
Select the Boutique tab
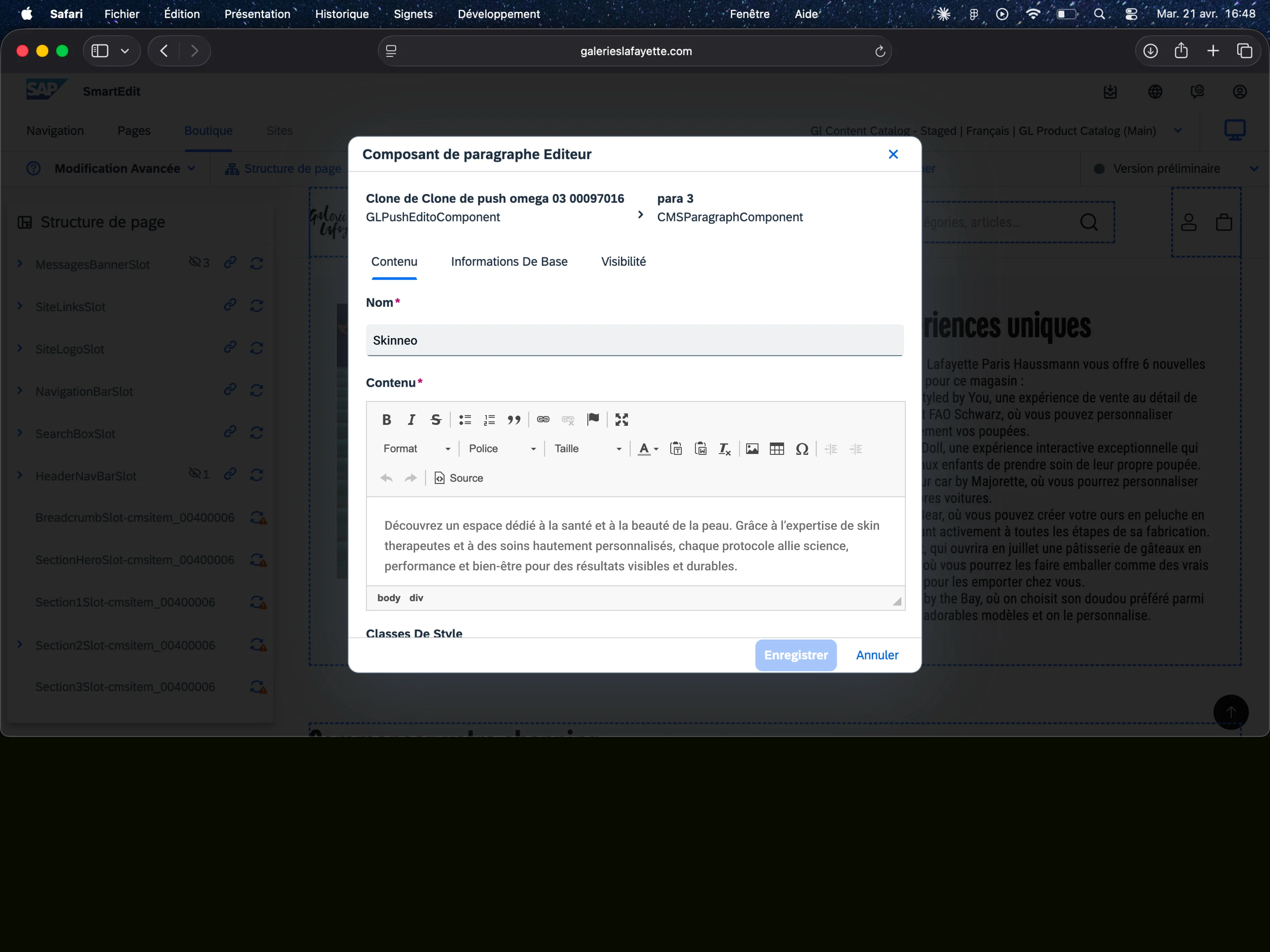pos(208,131)
